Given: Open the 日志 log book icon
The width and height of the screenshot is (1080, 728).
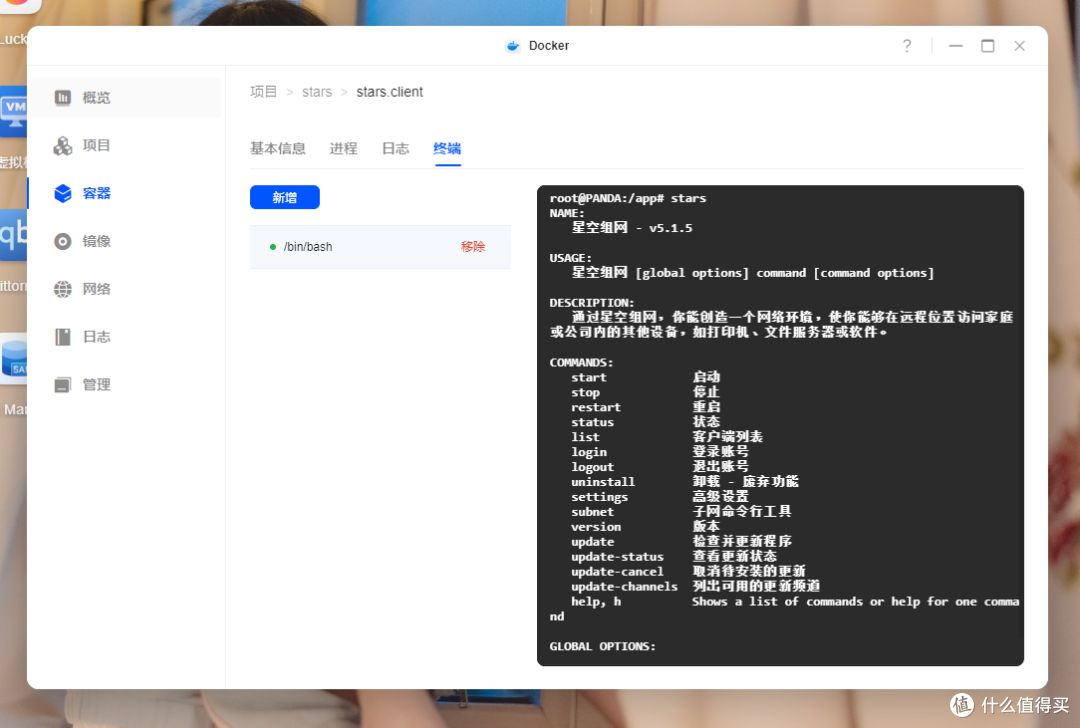Looking at the screenshot, I should (x=63, y=337).
